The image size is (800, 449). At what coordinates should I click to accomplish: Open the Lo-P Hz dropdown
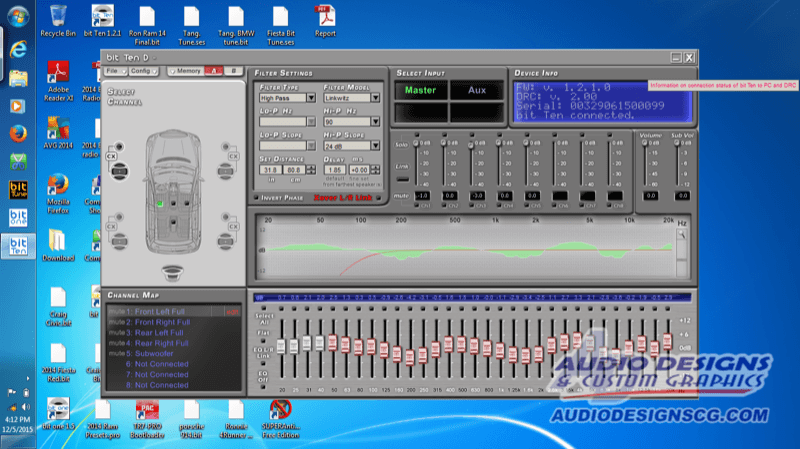[311, 121]
